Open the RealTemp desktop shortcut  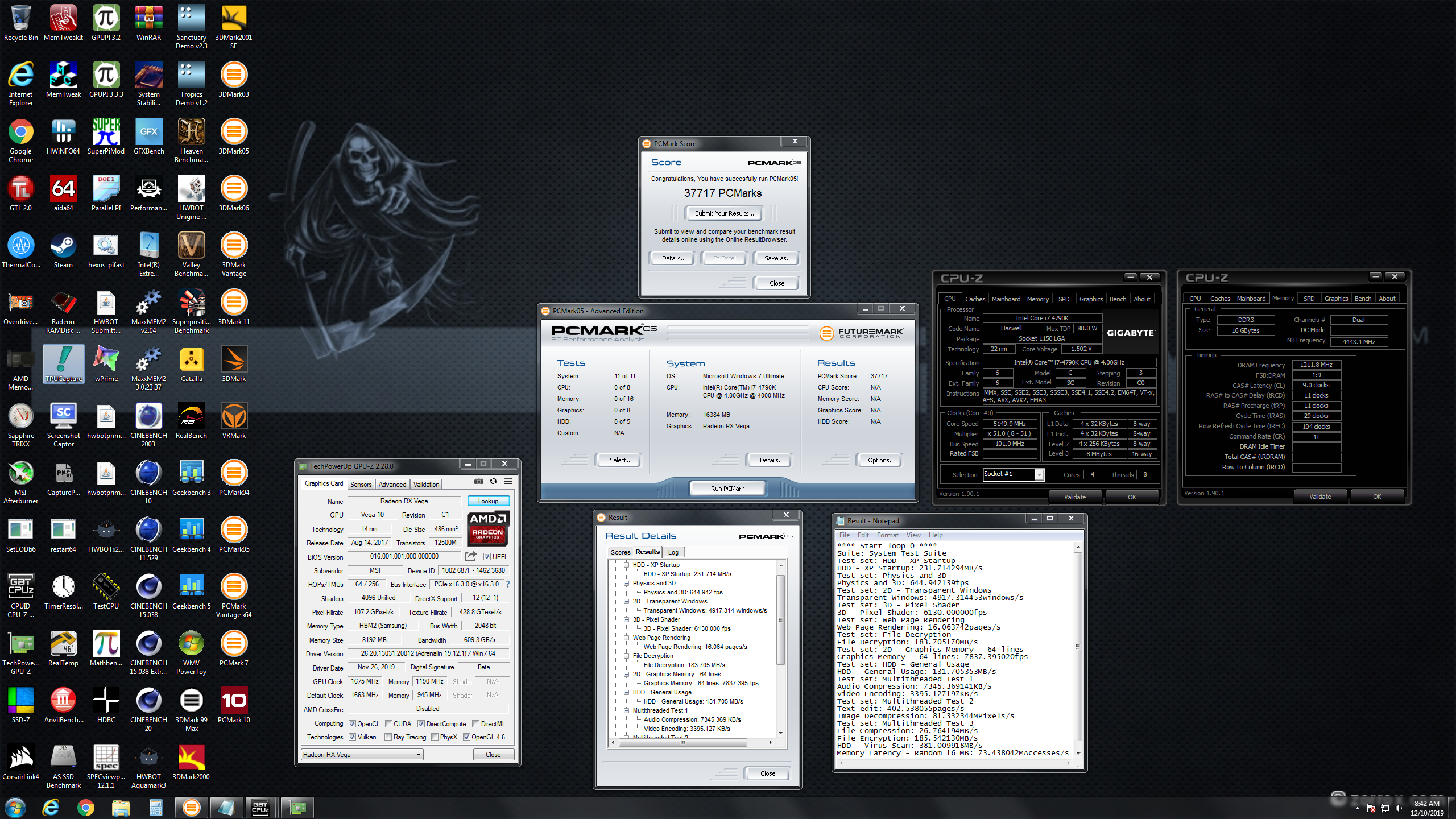(x=63, y=650)
